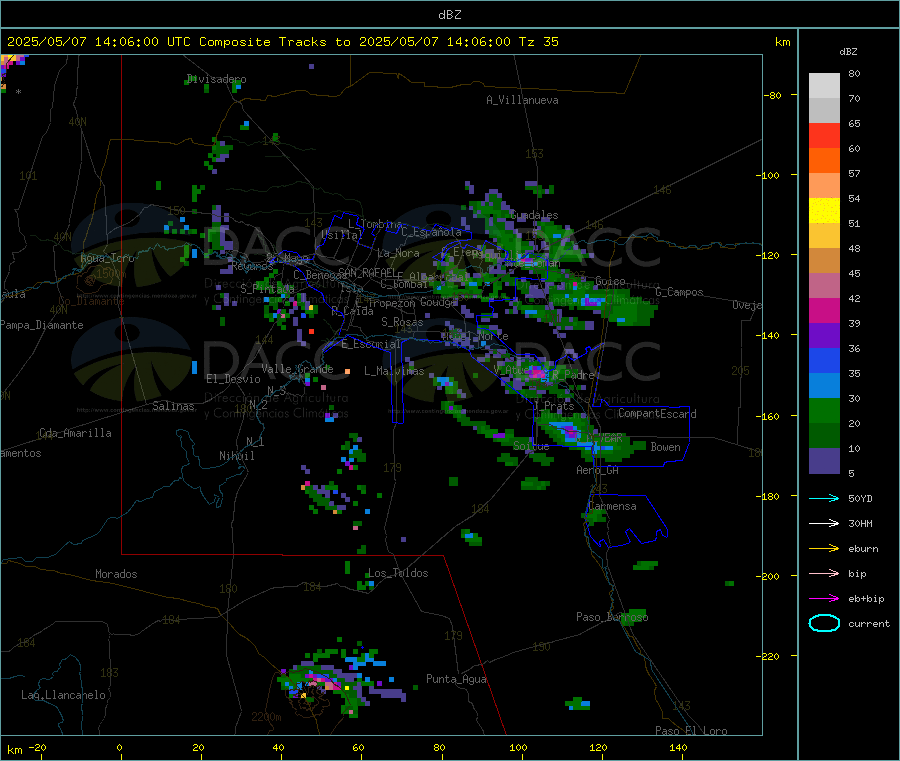This screenshot has width=900, height=761.
Task: Click the Punta_Agua map label
Action: point(456,679)
